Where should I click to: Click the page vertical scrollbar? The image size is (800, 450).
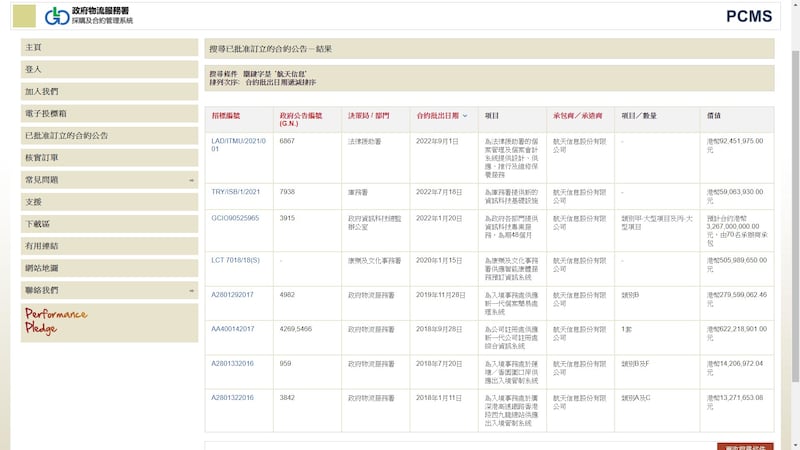[x=794, y=200]
